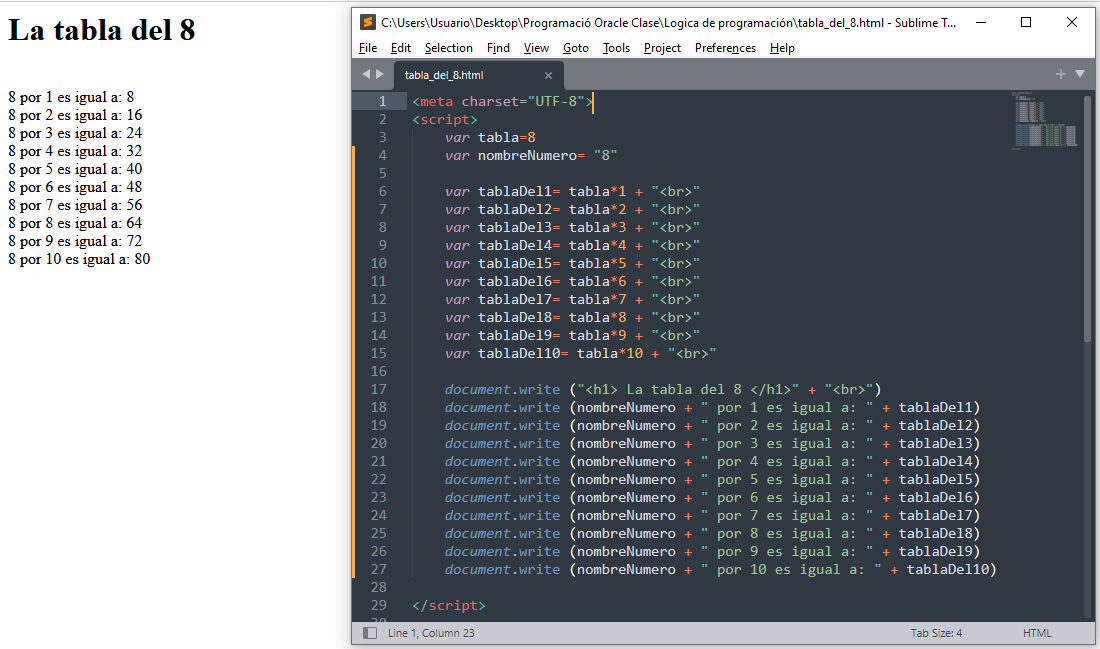
Task: Open the Project menu
Action: [662, 48]
